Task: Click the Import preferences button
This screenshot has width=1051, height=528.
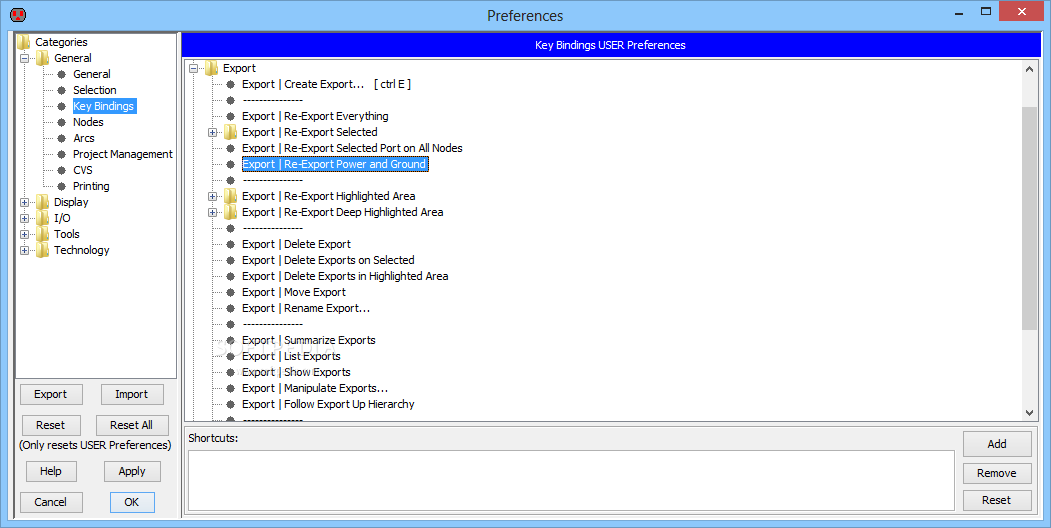Action: [132, 394]
